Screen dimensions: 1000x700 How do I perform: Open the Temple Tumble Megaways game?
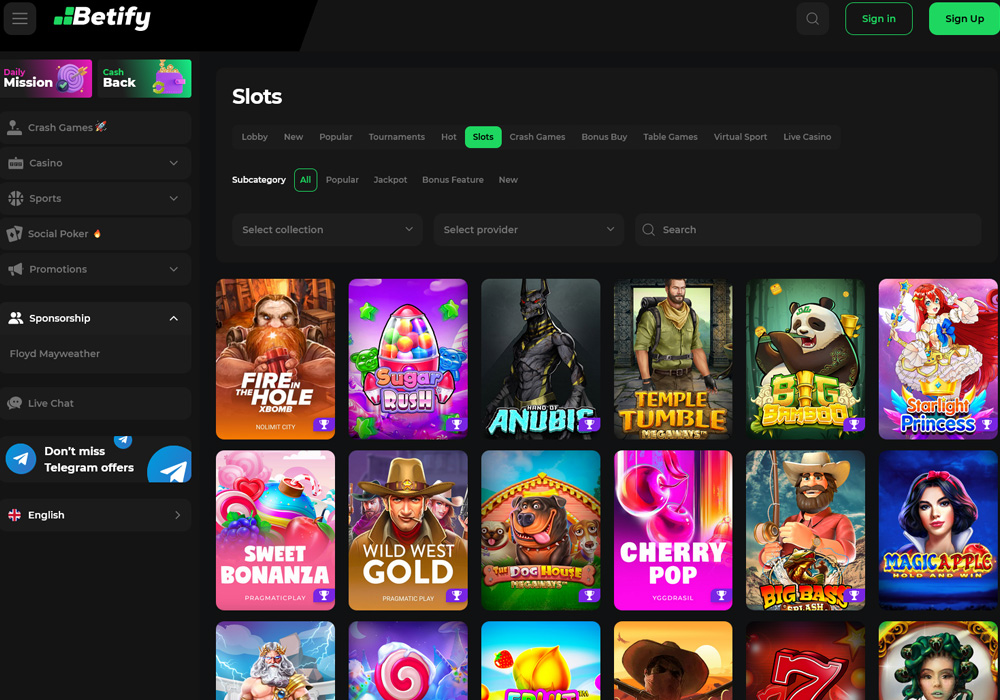tap(673, 359)
